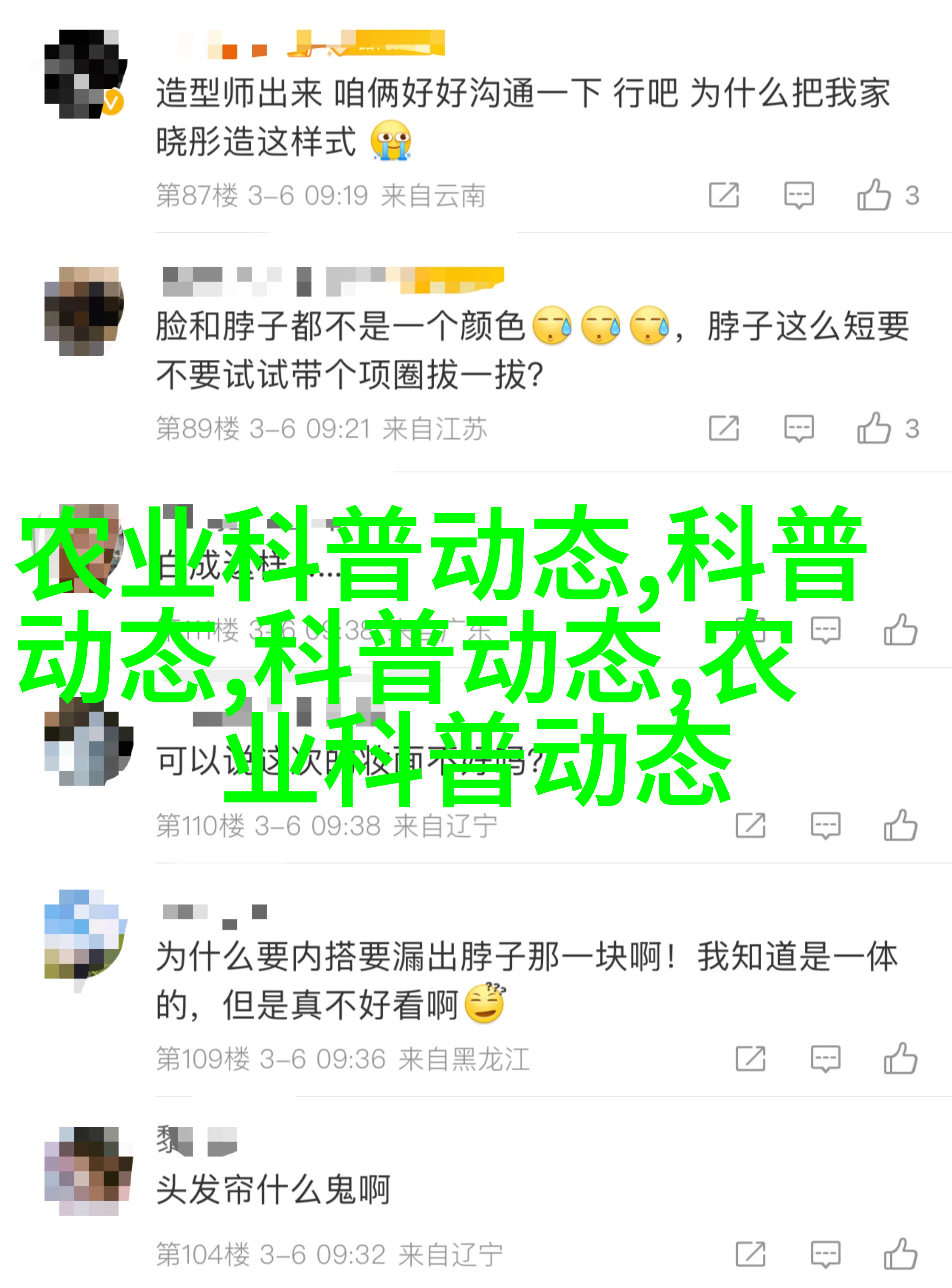This screenshot has height=1288, width=952.
Task: Open avatar of the floor 89 commenter
Action: [x=84, y=311]
